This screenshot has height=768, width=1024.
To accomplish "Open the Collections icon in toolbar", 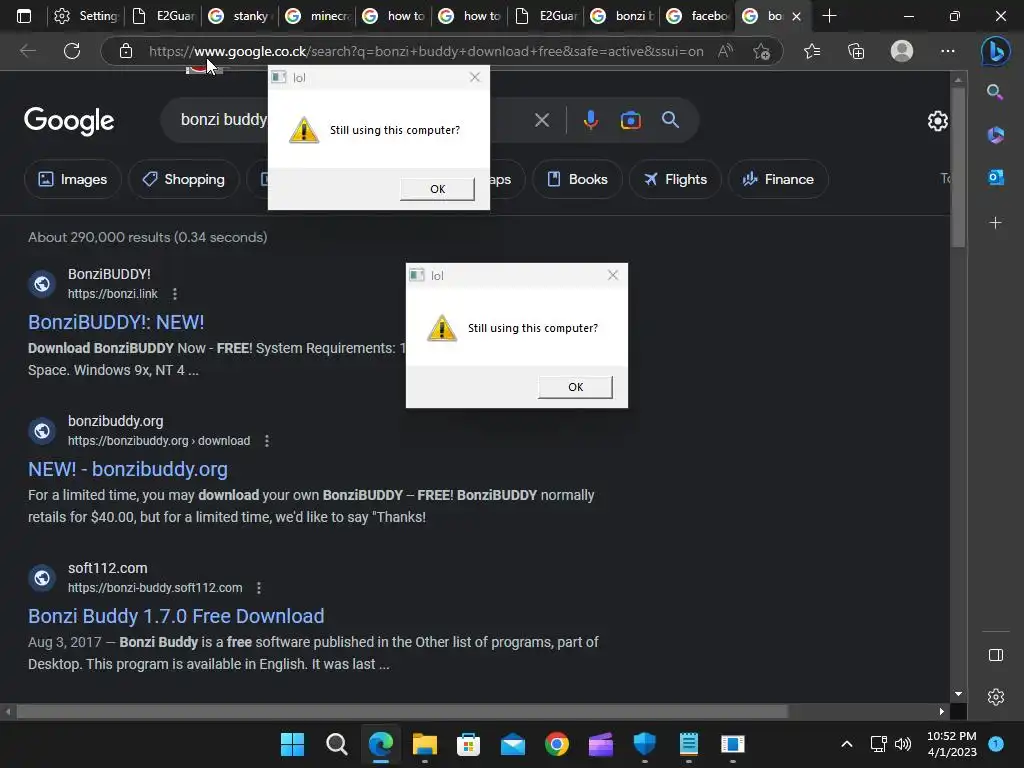I will (x=856, y=51).
